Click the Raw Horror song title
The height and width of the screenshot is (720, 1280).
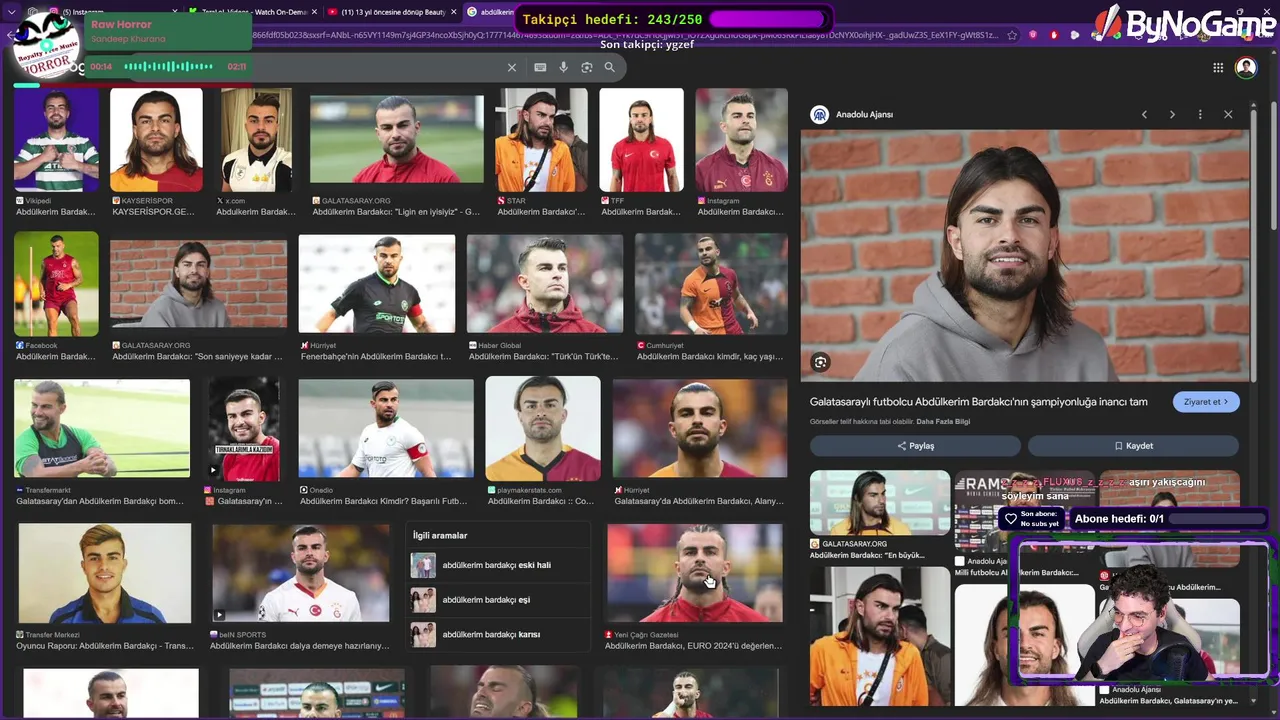121,24
